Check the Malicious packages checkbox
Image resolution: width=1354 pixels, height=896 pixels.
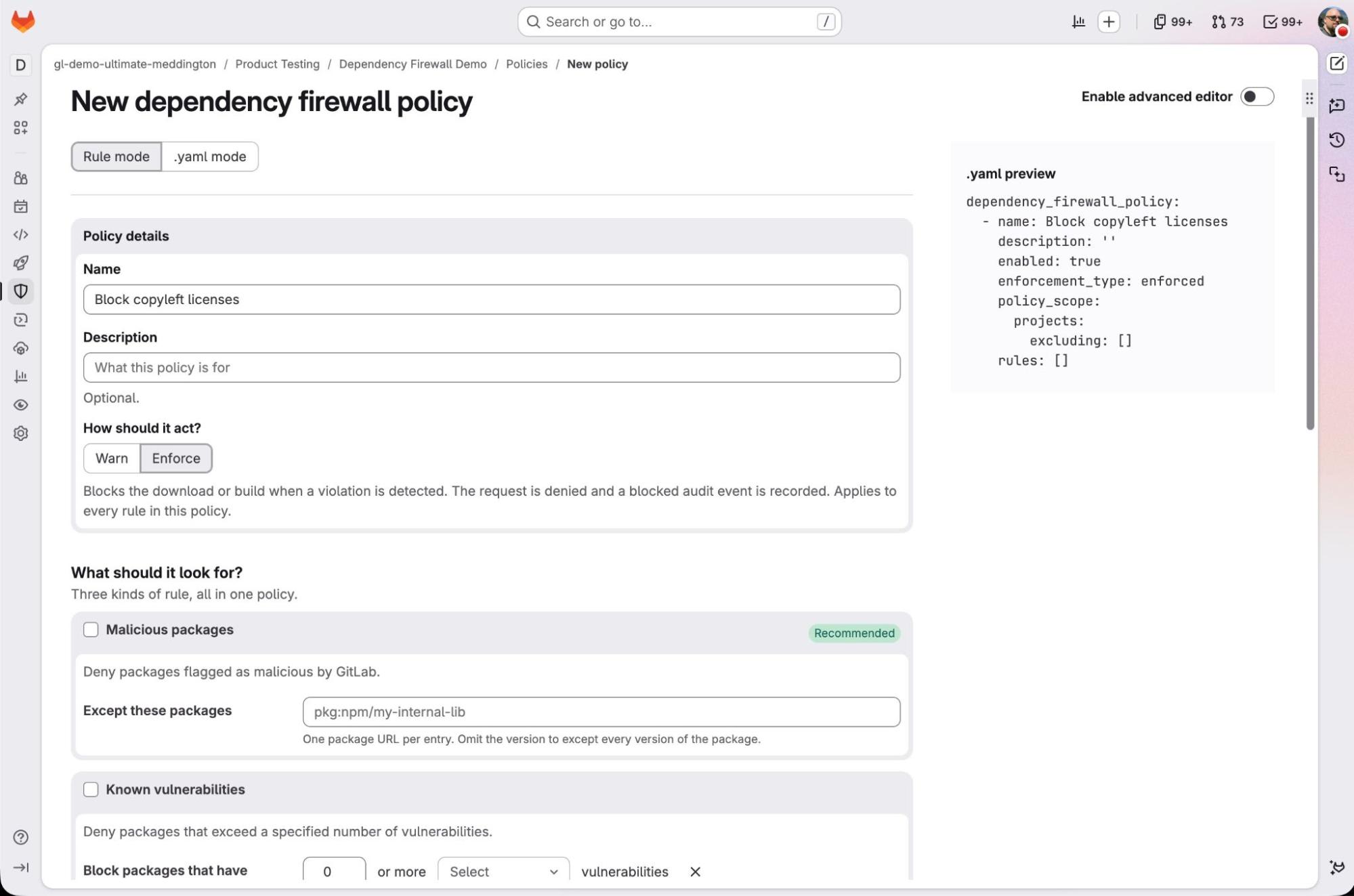(91, 630)
